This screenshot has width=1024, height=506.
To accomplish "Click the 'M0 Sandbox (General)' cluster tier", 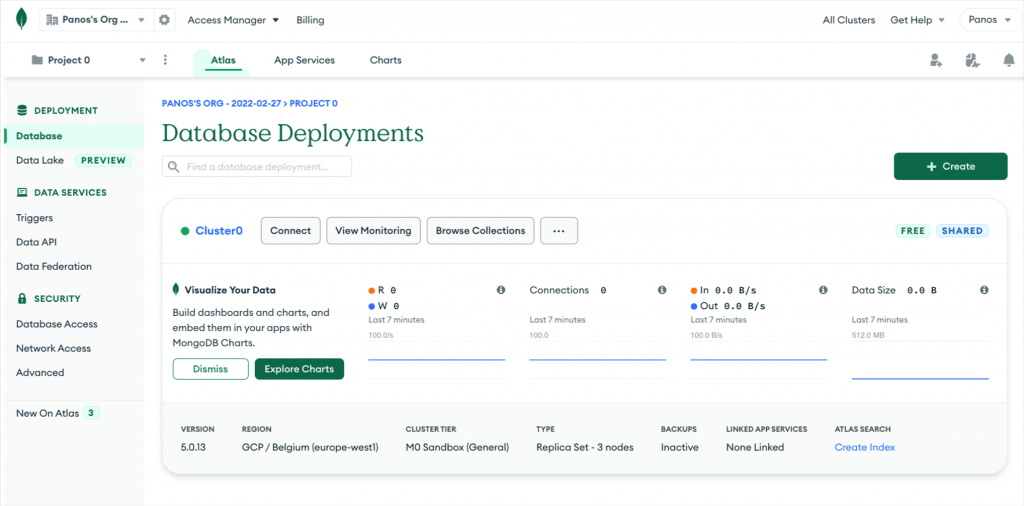I will click(457, 447).
